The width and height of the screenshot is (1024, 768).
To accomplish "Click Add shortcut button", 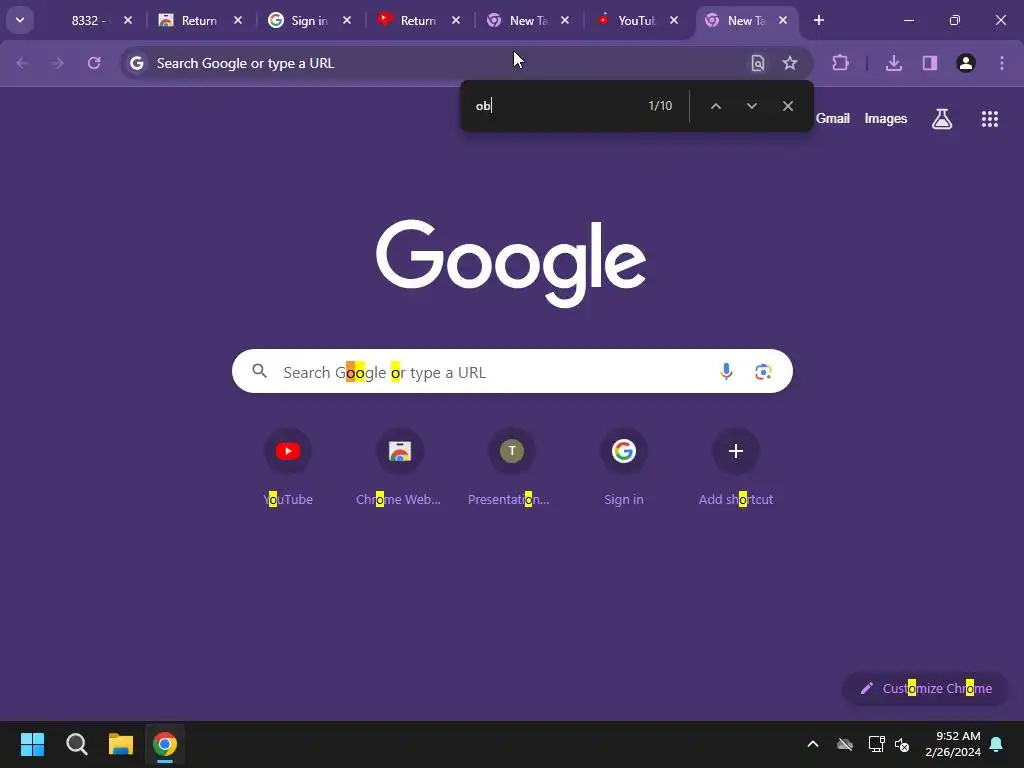I will pos(735,468).
